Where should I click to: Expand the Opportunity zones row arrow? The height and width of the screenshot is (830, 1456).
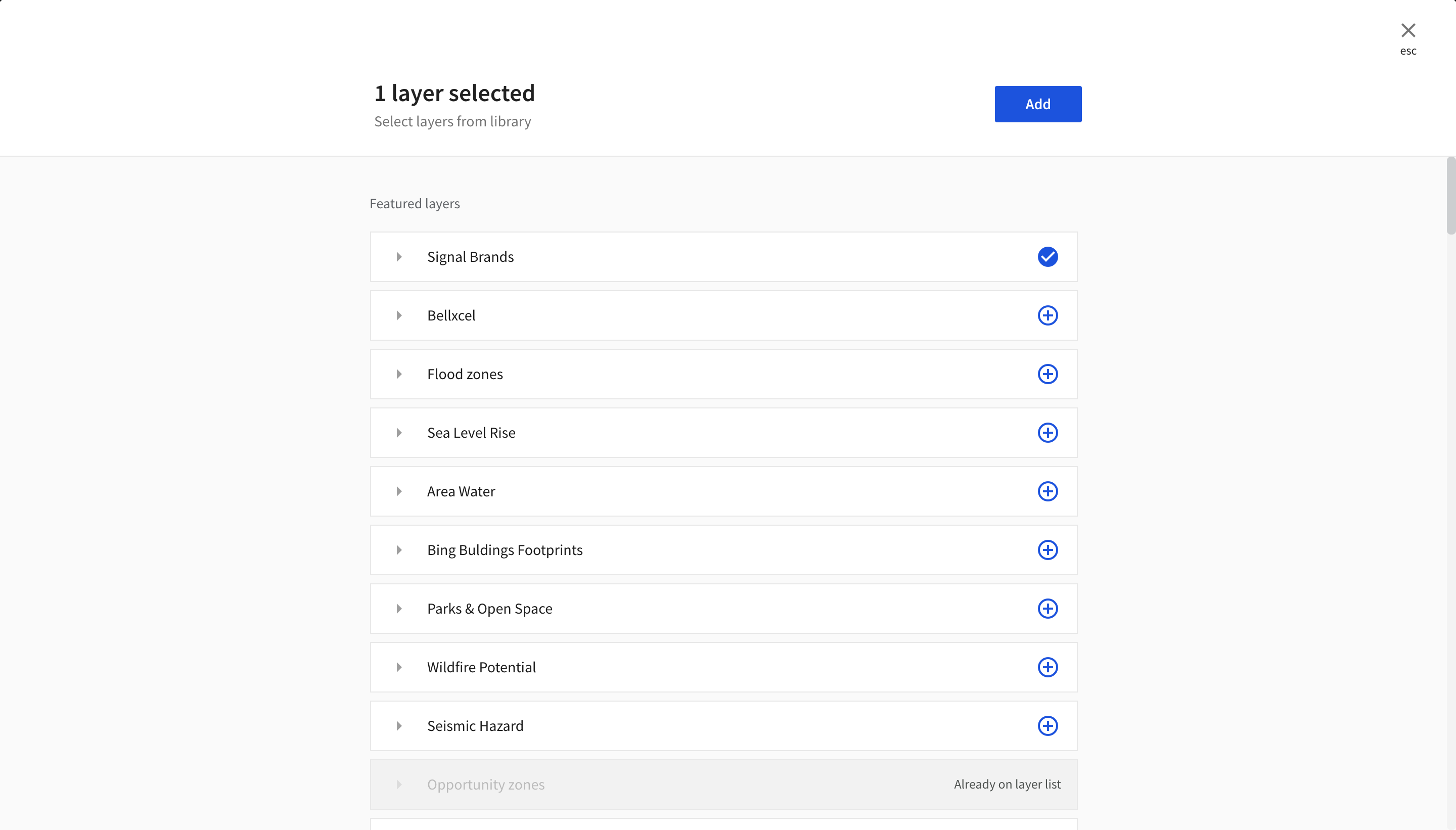coord(399,785)
